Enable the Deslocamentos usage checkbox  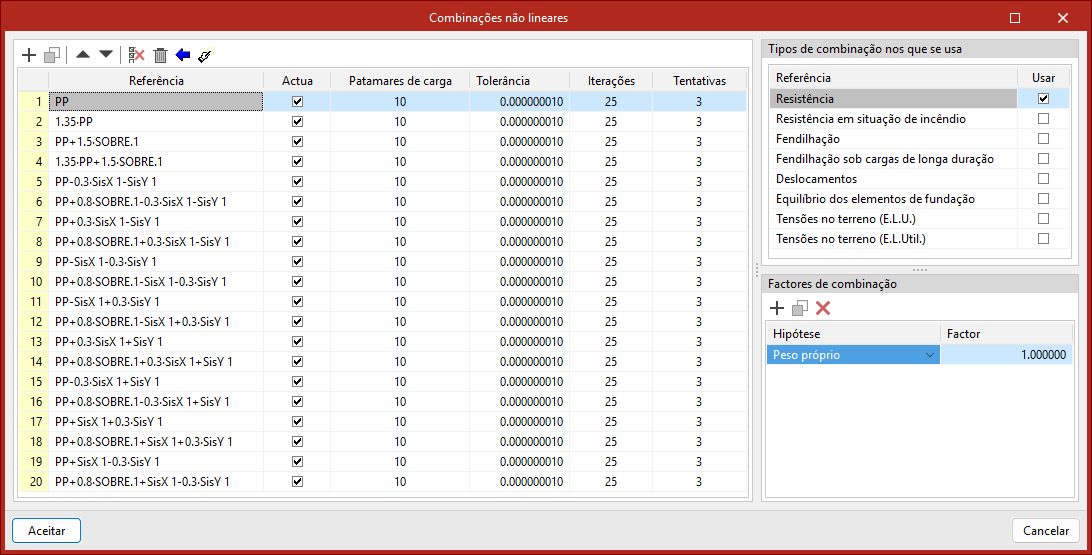coord(1043,179)
